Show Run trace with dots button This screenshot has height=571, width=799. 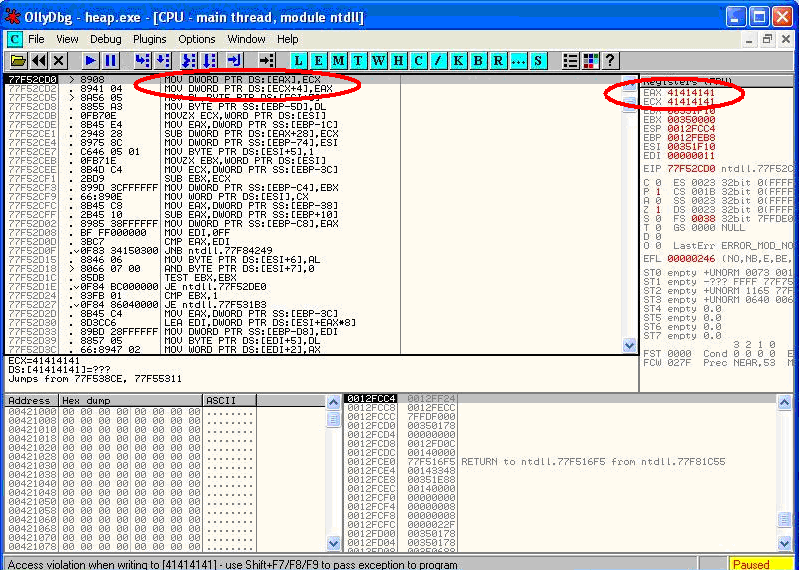[518, 61]
